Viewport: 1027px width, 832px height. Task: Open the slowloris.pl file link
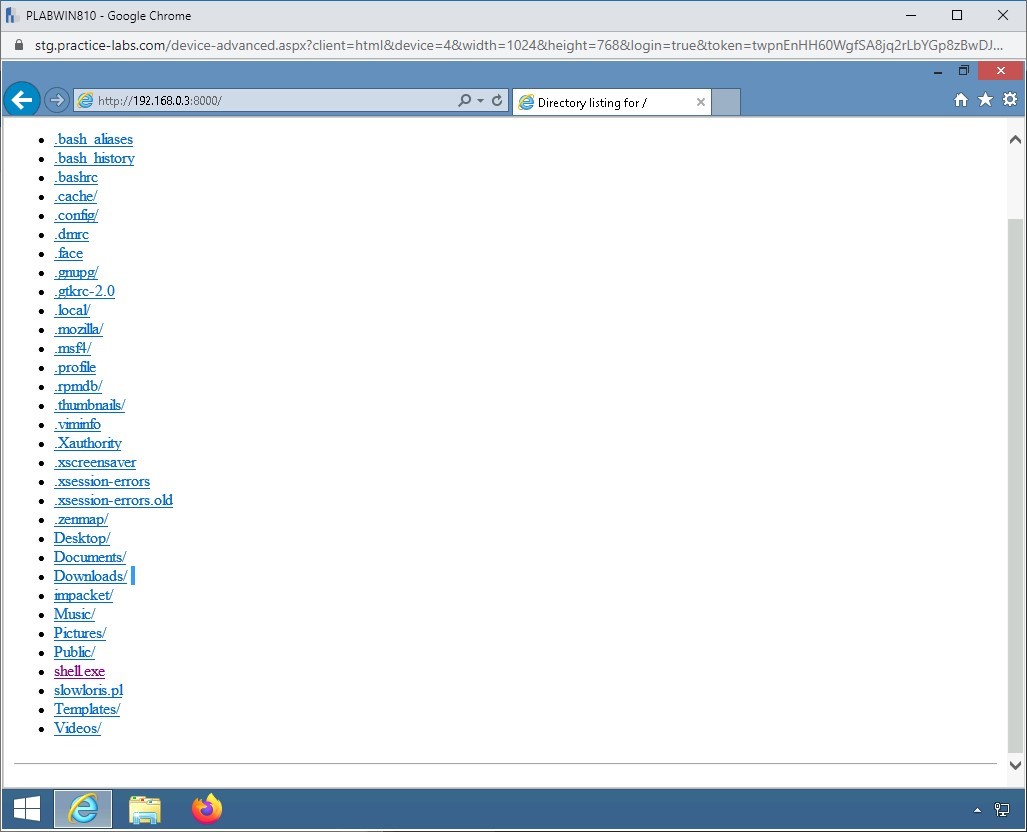[88, 690]
